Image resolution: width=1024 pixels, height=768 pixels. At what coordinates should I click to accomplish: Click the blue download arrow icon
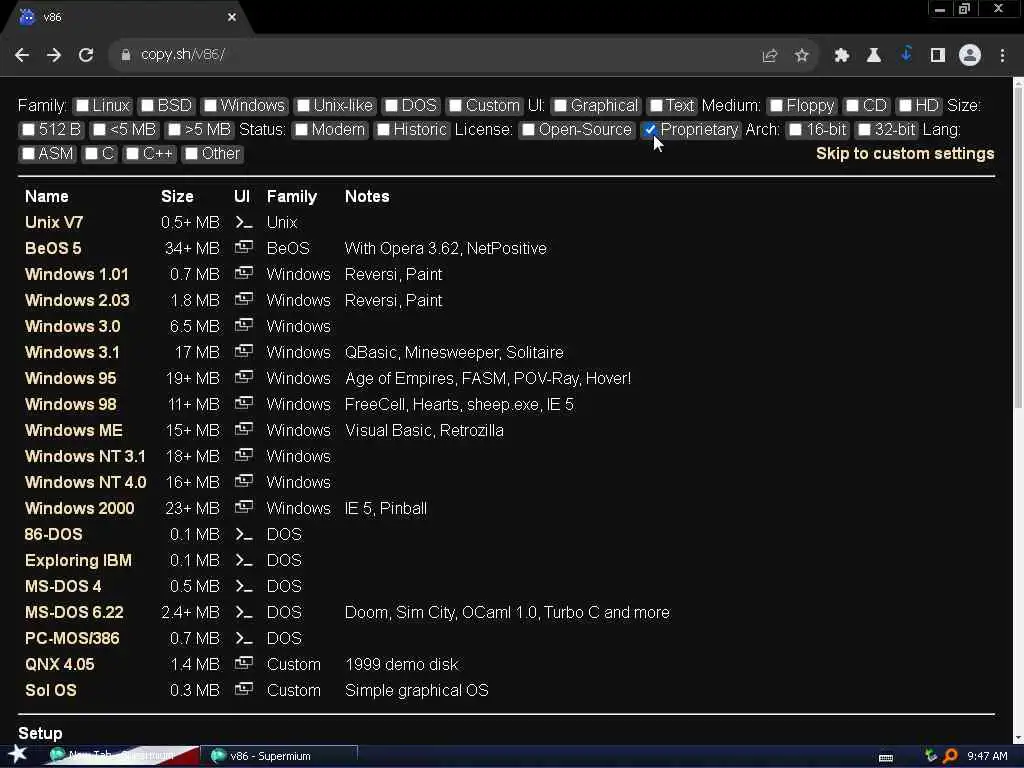pyautogui.click(x=906, y=54)
